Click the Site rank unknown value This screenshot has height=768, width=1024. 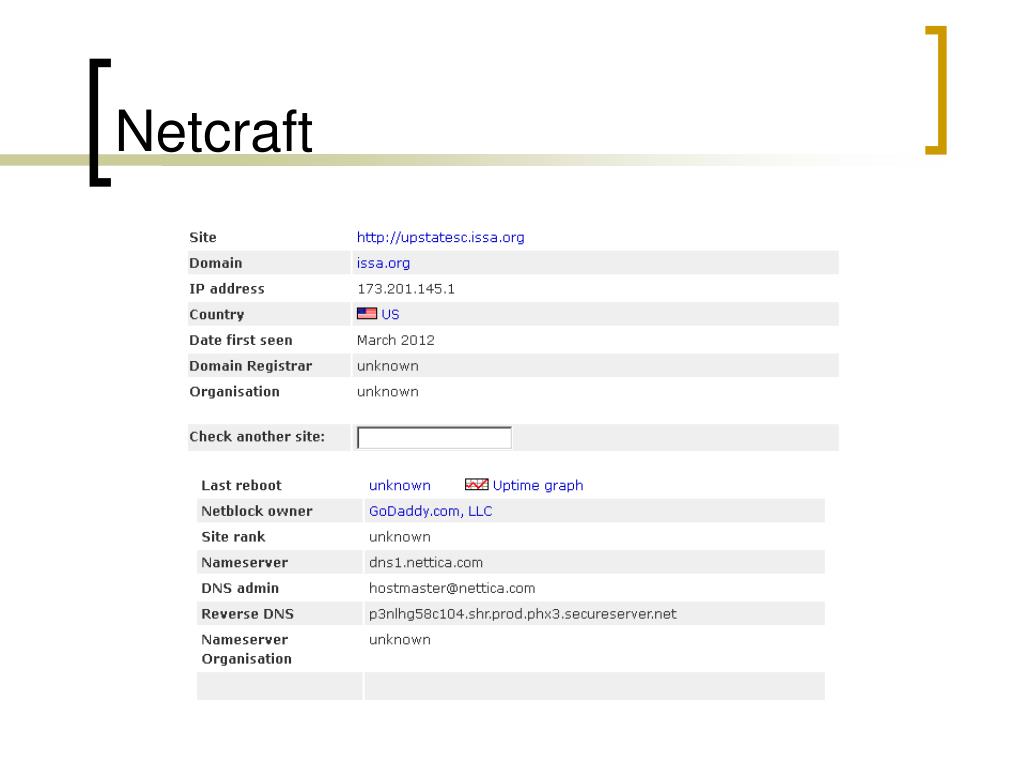click(x=400, y=537)
